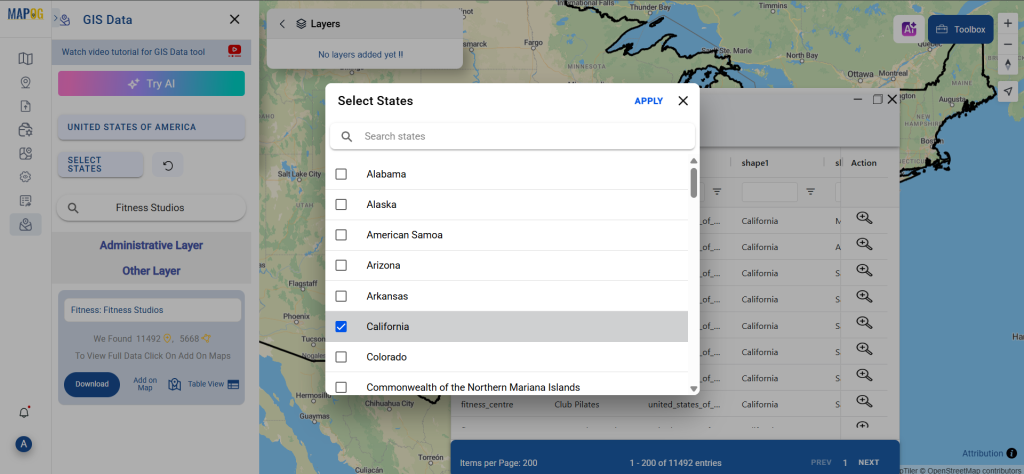Collapse the Layers panel chevron
Image resolution: width=1024 pixels, height=474 pixels.
tap(282, 24)
